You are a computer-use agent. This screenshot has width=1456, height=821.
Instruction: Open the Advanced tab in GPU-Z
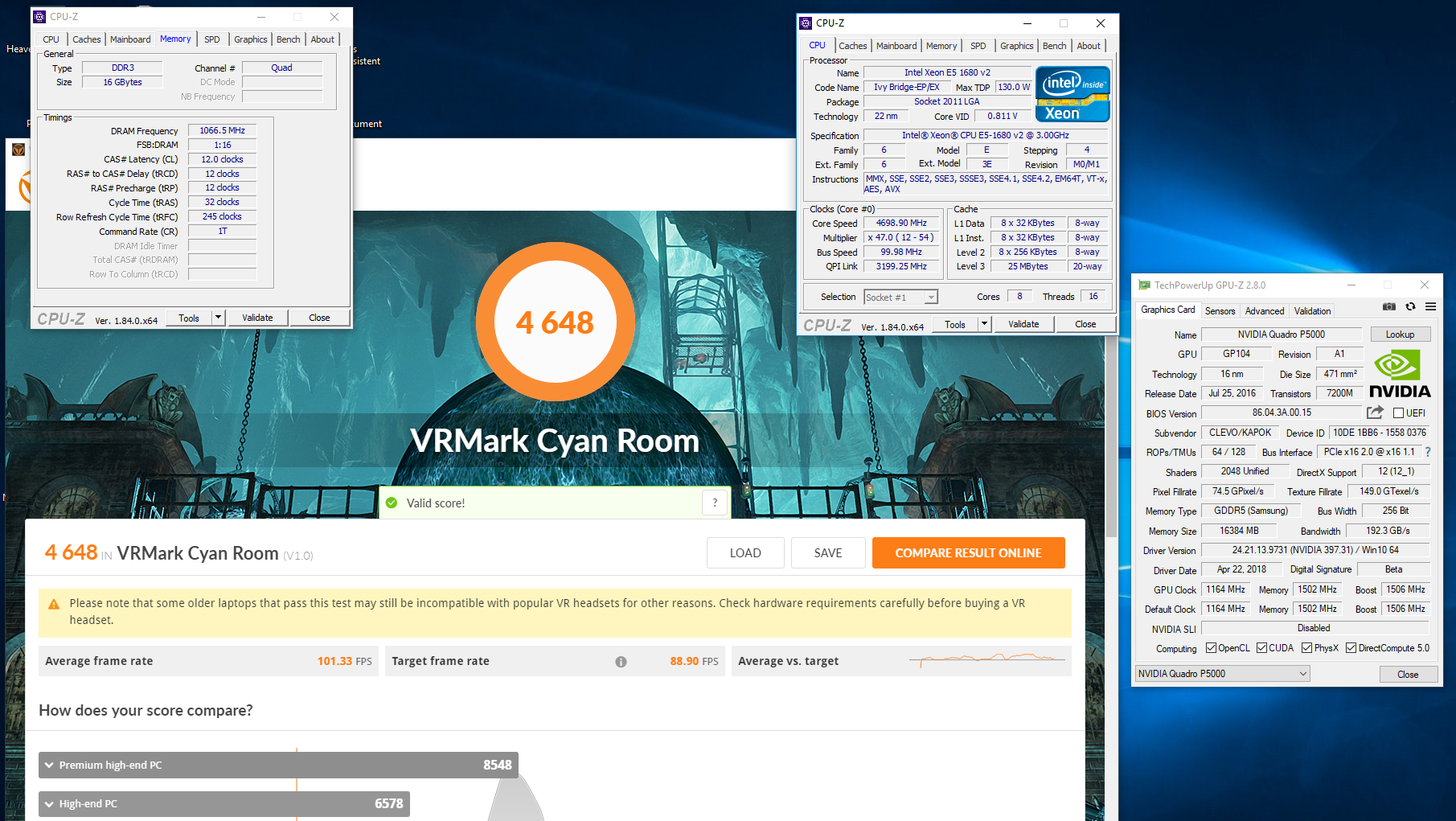1265,311
